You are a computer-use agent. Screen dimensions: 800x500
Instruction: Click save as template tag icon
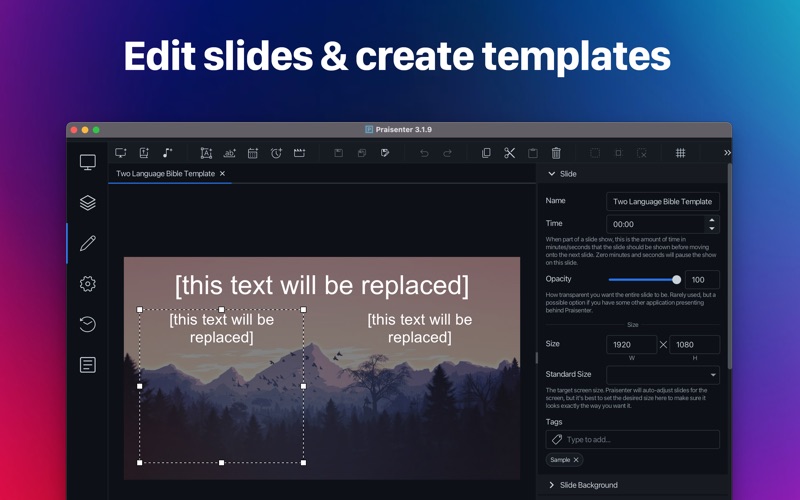pos(385,153)
